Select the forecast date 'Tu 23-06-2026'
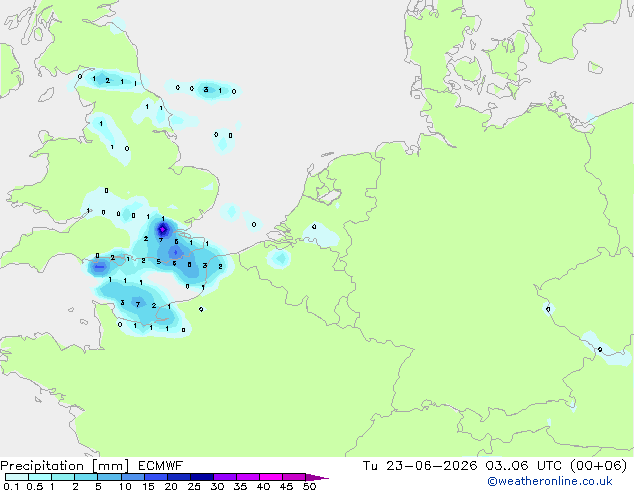The height and width of the screenshot is (490, 634). (420, 466)
